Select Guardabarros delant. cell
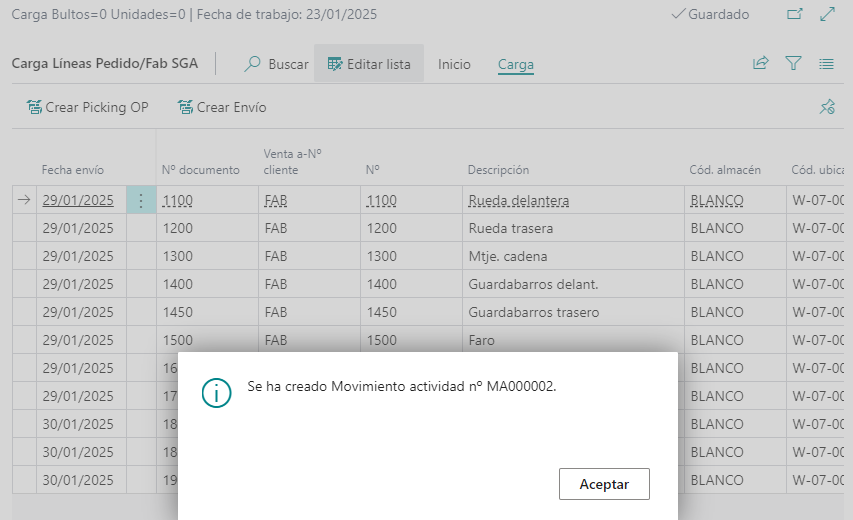Viewport: 853px width, 520px height. coord(573,284)
